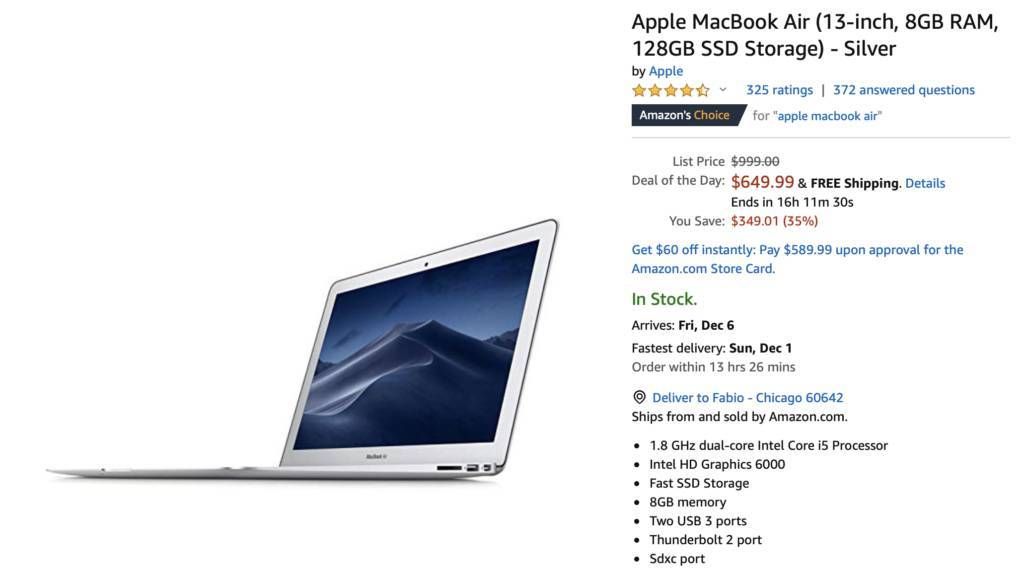Click the Fastest delivery Sun, Dec 1 text
Viewport: 1024px width, 574px height.
(711, 348)
